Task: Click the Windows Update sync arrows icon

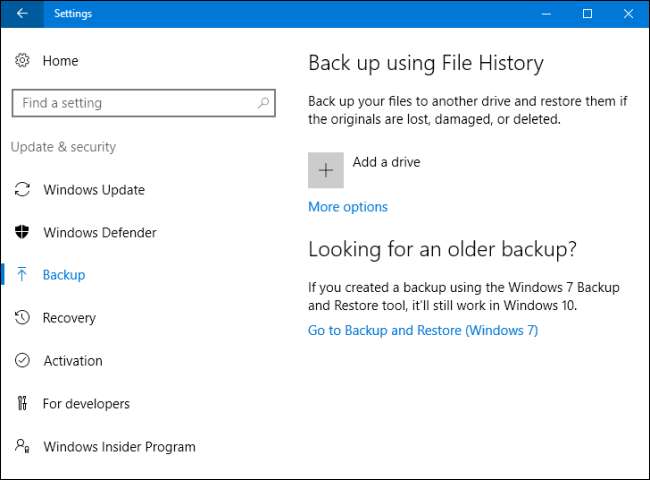Action: point(22,190)
